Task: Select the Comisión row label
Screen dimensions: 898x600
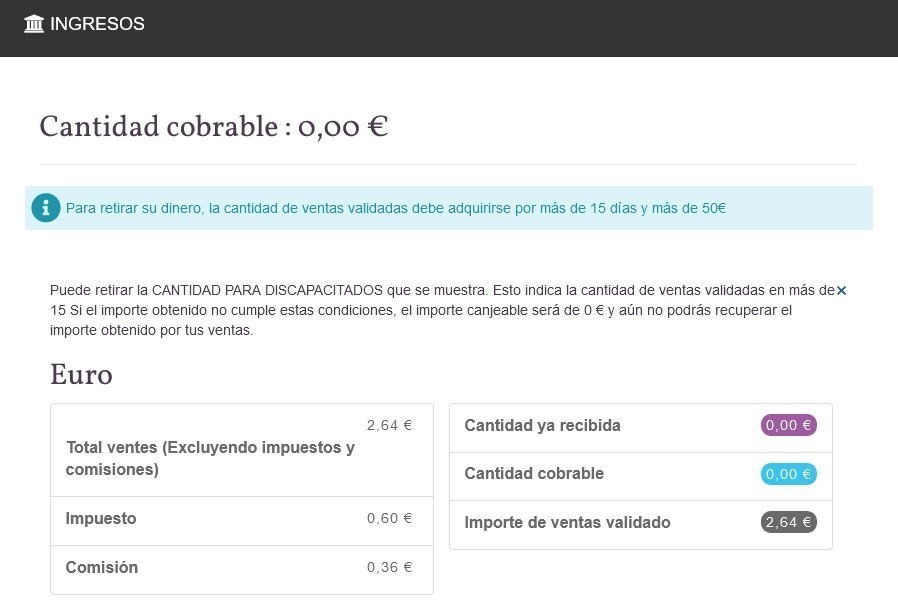Action: point(102,568)
